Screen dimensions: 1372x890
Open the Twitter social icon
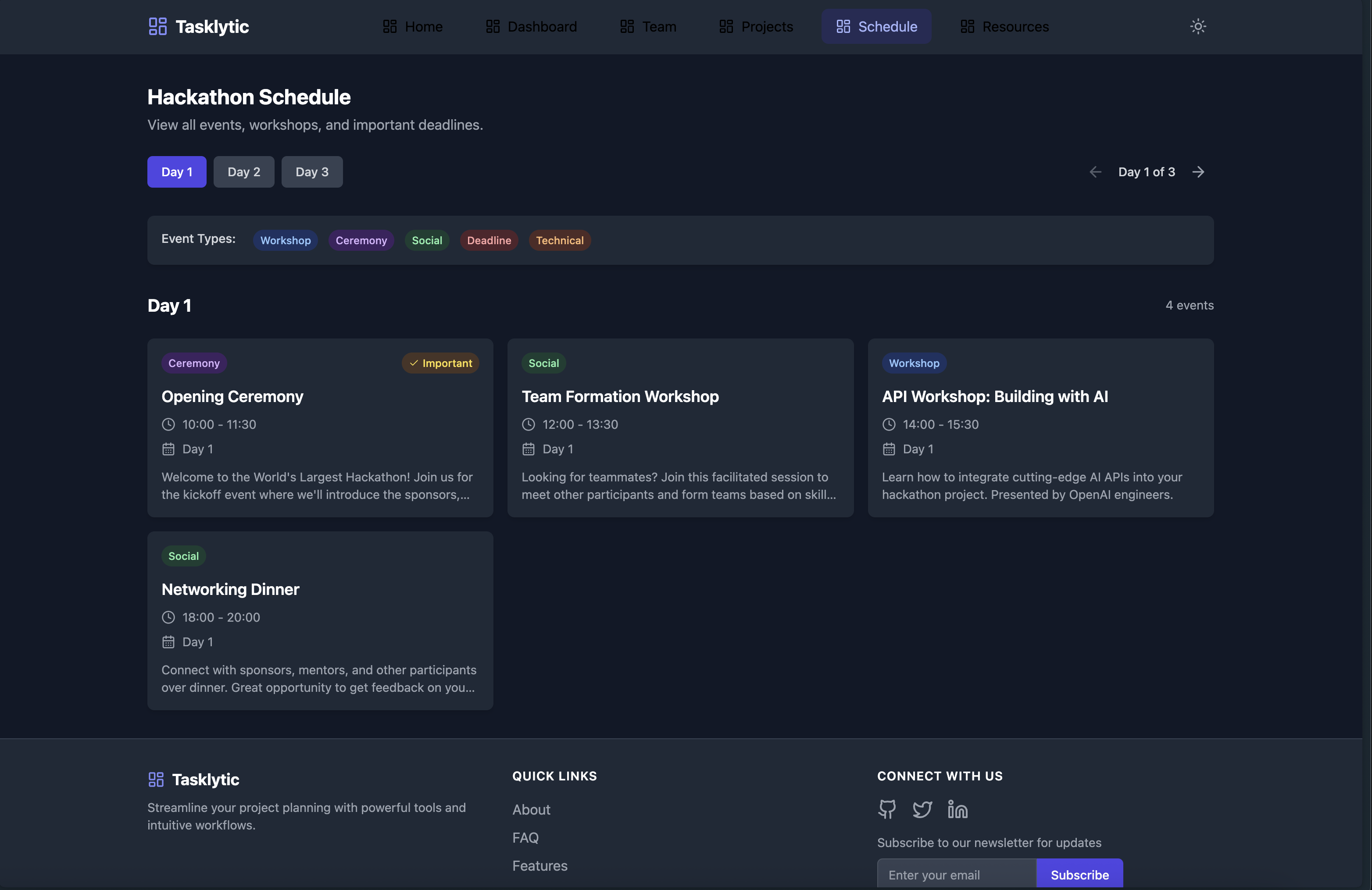922,809
